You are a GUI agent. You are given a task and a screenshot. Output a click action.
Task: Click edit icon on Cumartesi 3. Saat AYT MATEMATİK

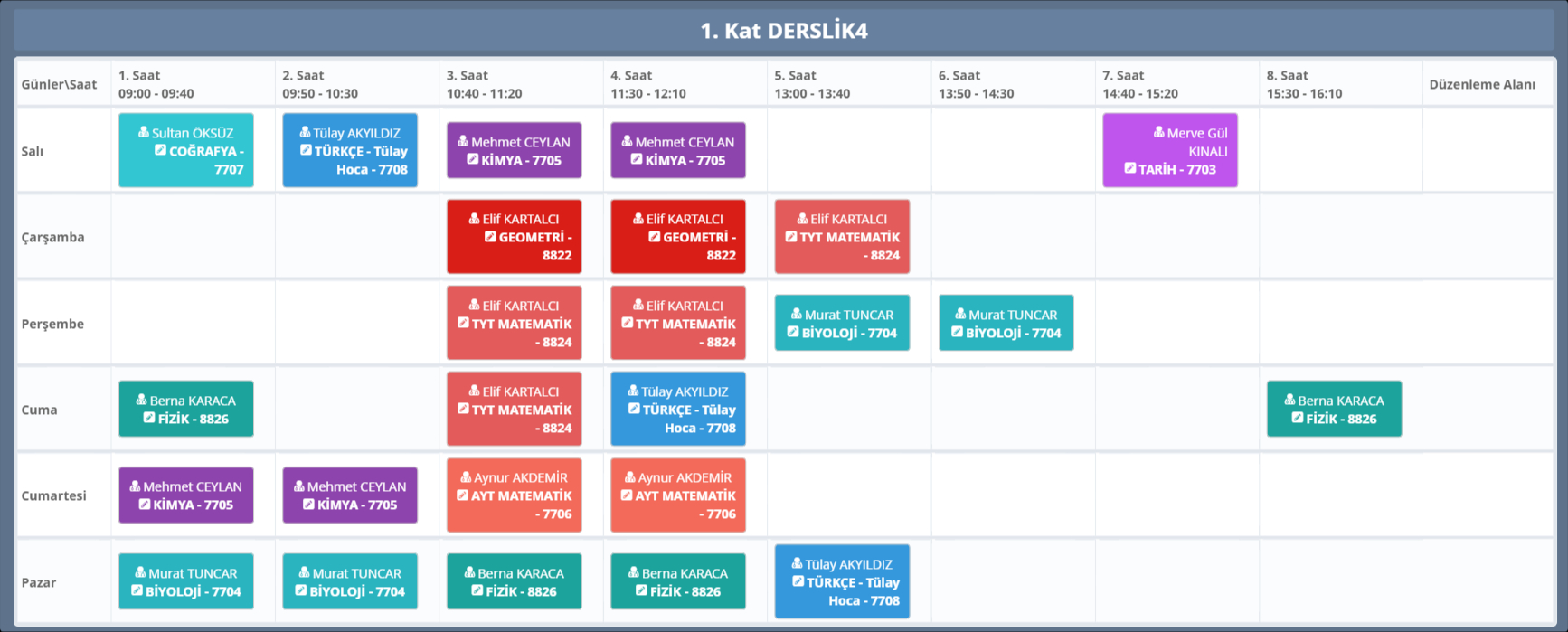[x=462, y=495]
